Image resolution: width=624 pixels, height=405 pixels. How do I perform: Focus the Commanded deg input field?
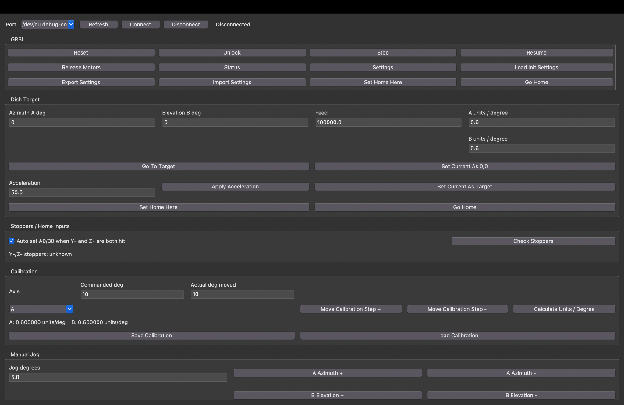tap(132, 294)
